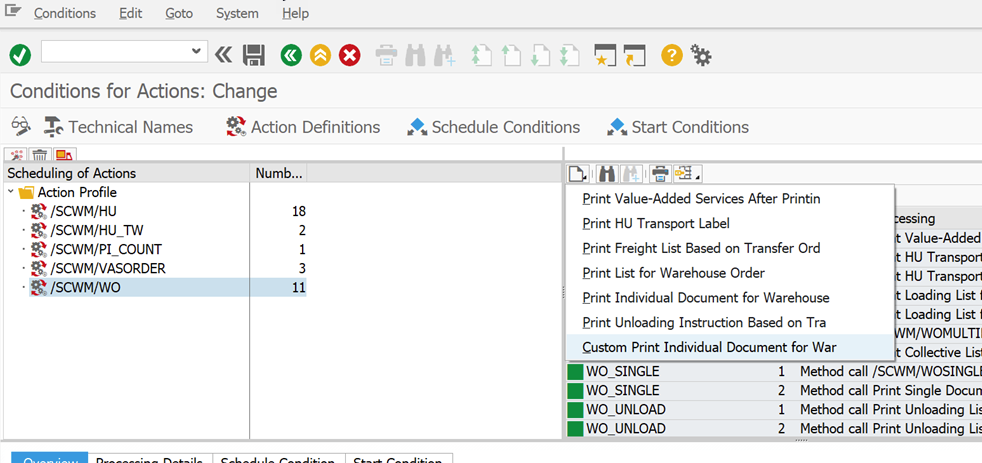
Task: Click the Create New Session icon
Action: tap(605, 55)
